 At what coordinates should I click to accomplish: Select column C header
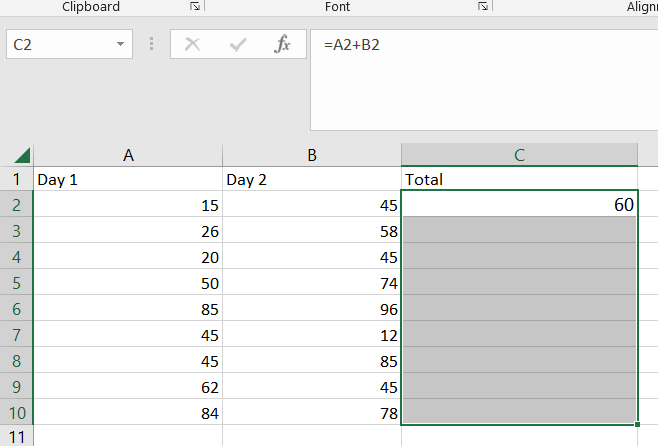tap(519, 155)
